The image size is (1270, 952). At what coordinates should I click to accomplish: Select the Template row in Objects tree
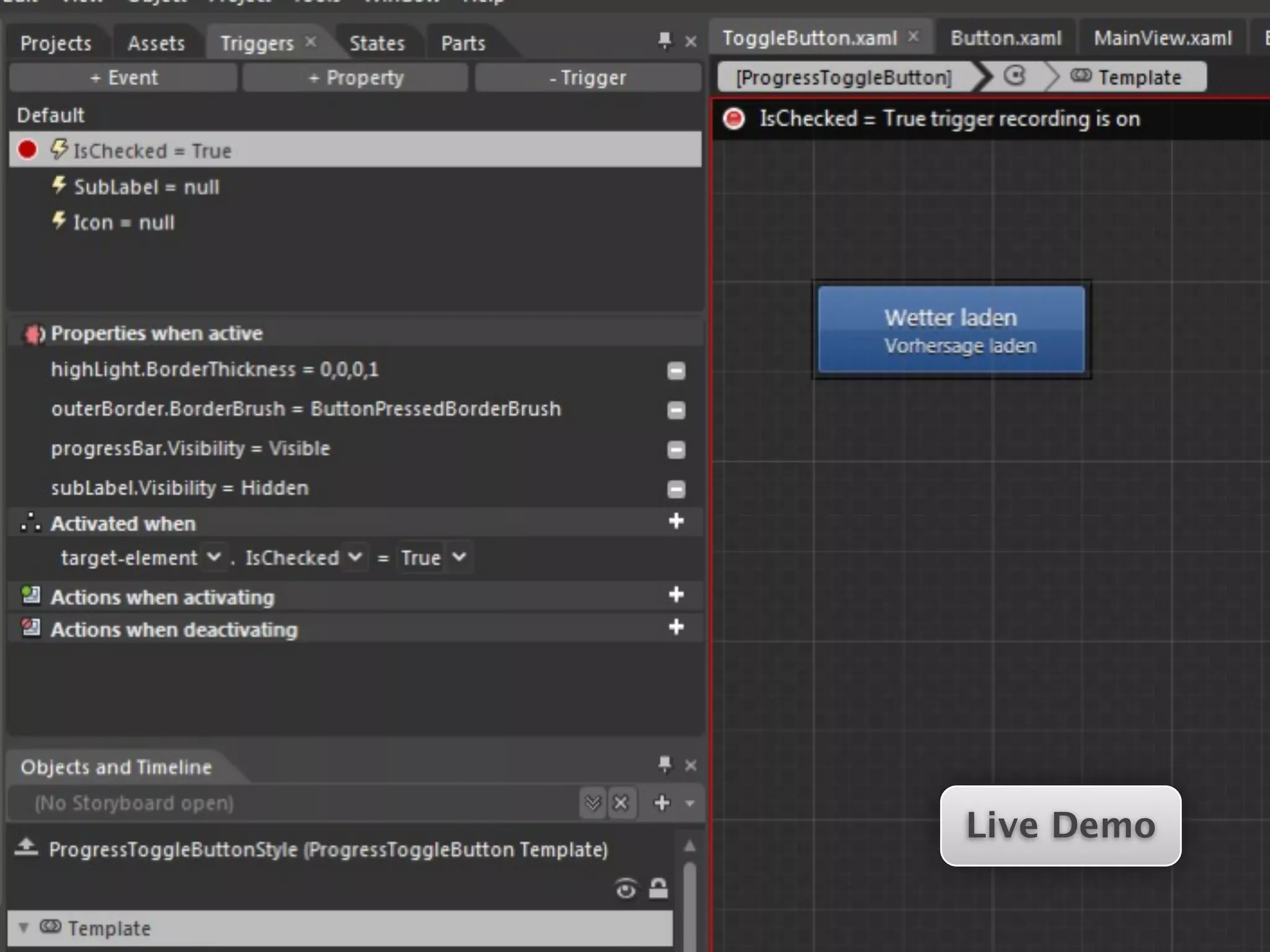tap(340, 928)
